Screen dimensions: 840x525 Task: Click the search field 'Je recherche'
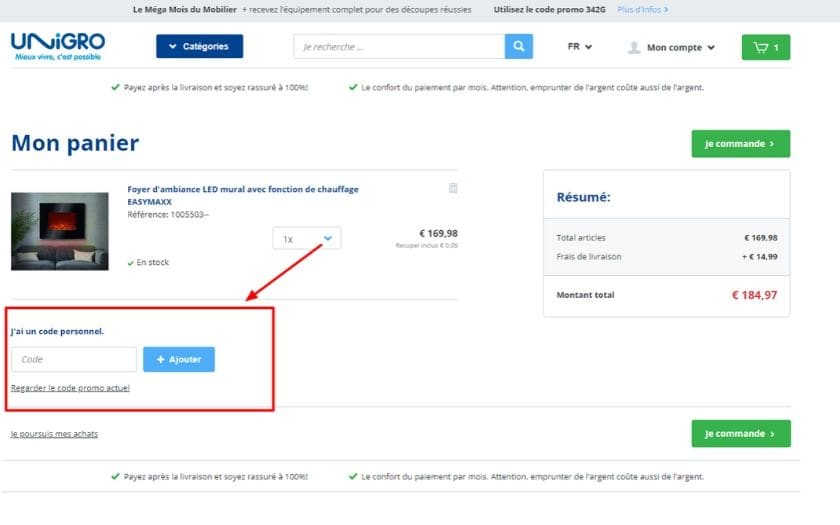point(399,47)
